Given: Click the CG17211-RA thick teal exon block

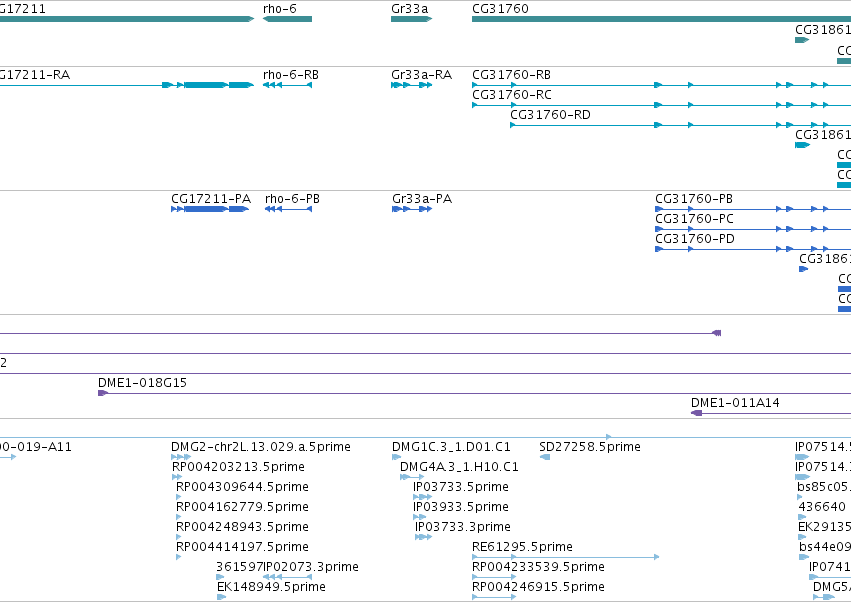Looking at the screenshot, I should [x=205, y=85].
